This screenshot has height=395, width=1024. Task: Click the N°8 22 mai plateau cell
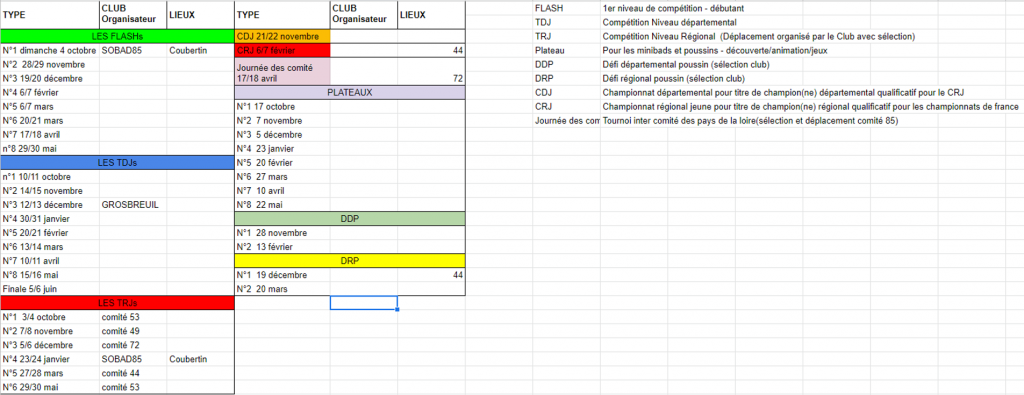282,205
